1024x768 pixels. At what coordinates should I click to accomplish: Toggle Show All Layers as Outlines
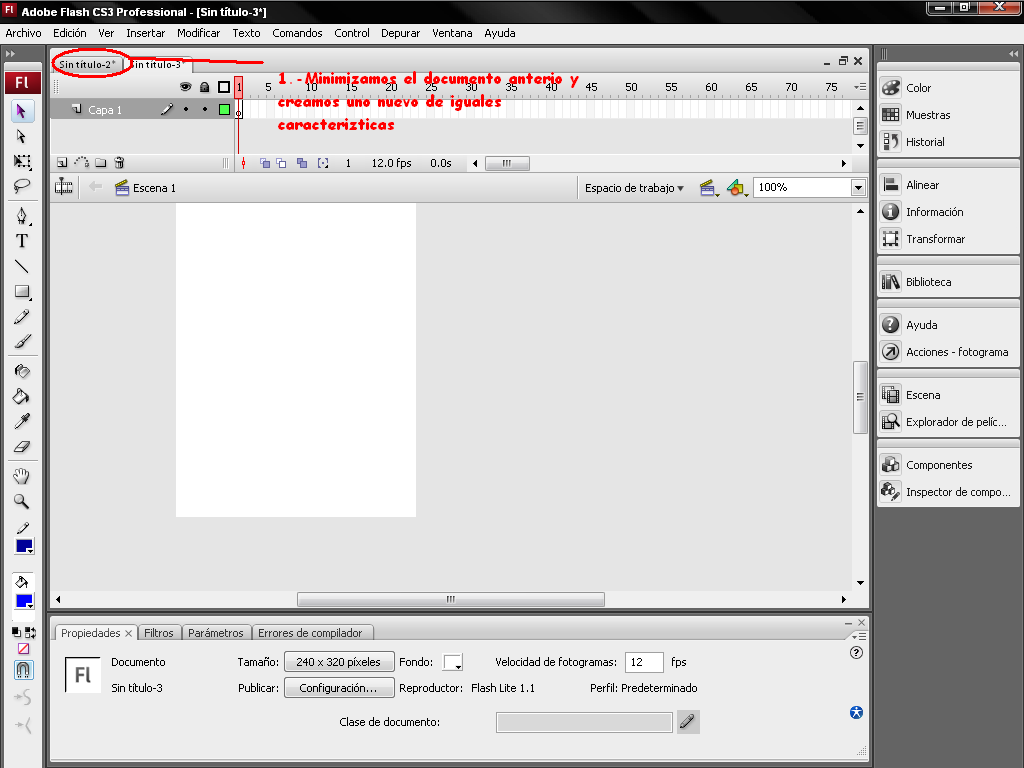point(224,87)
